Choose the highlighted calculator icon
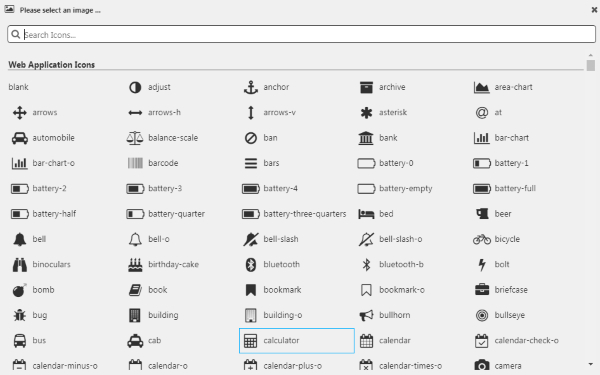600x375 pixels. [297, 341]
